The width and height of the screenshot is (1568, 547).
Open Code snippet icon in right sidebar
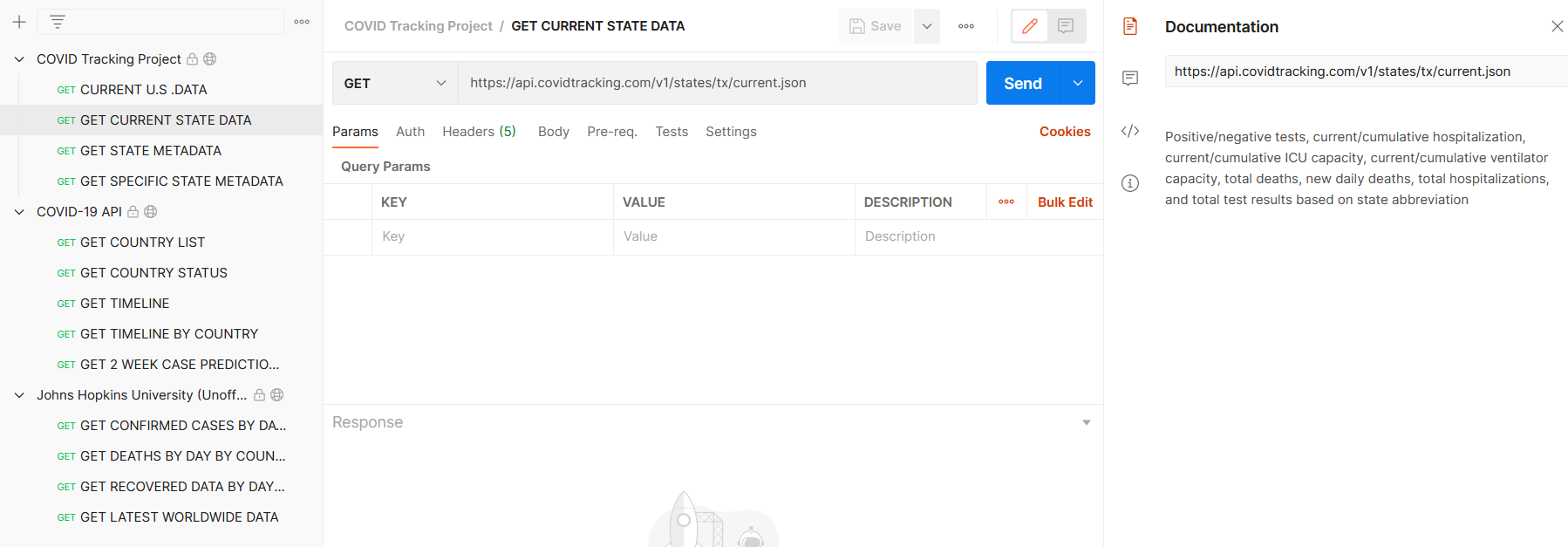tap(1130, 131)
